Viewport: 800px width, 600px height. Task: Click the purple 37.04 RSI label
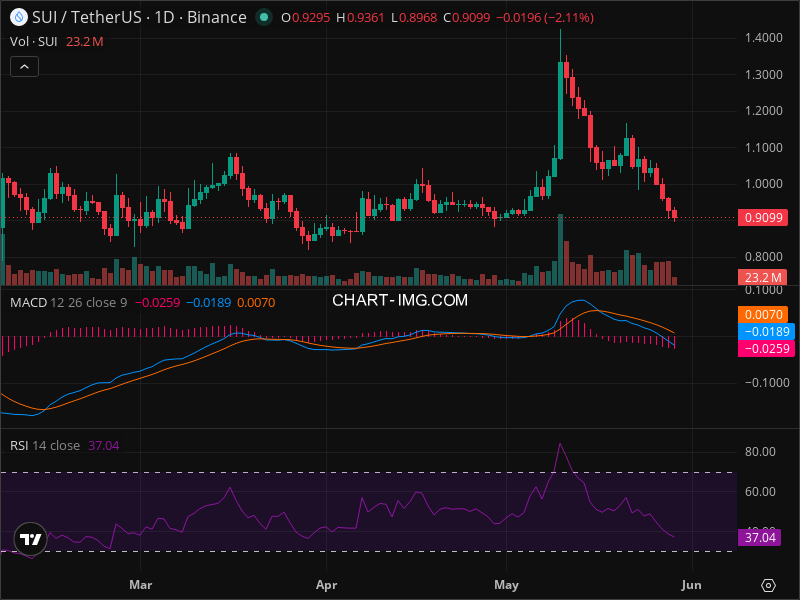pyautogui.click(x=759, y=537)
